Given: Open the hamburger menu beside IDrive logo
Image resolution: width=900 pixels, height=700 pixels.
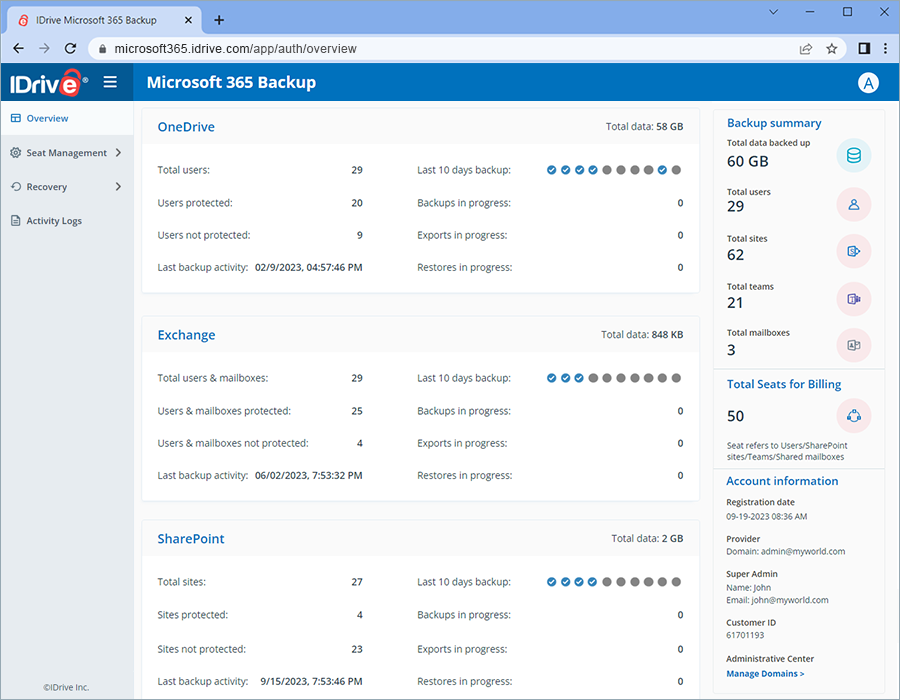Looking at the screenshot, I should point(110,82).
